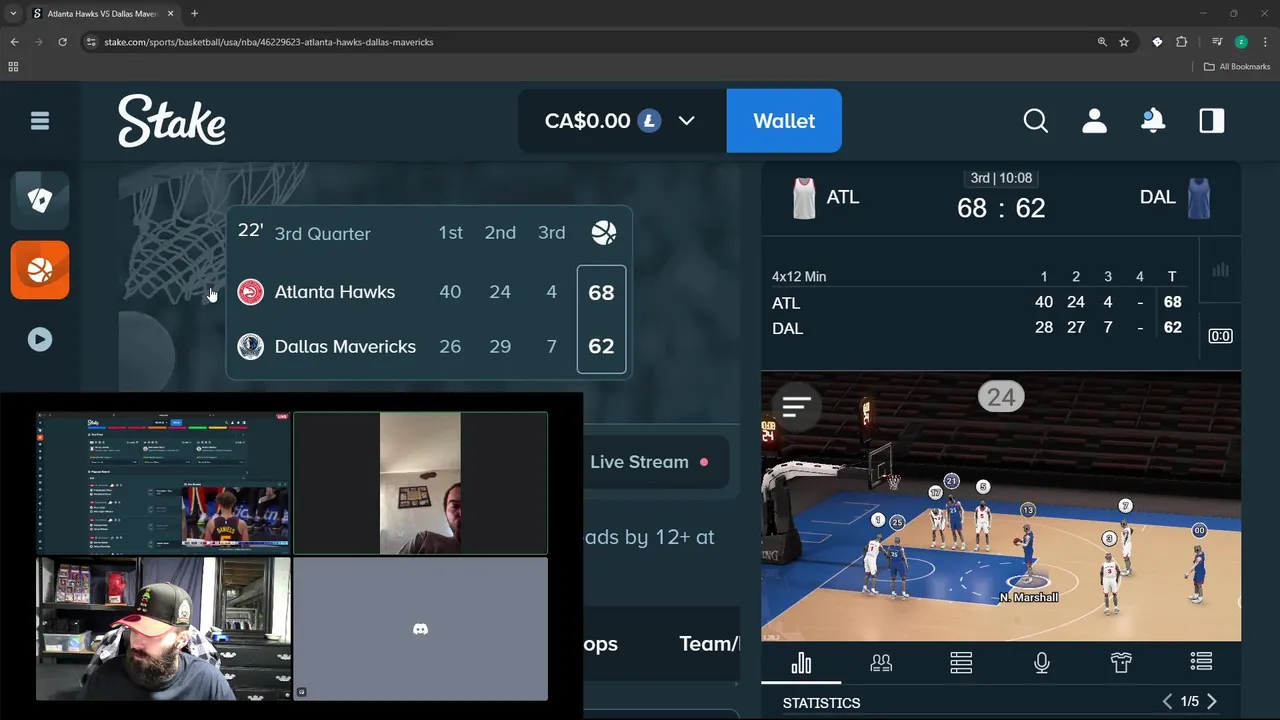Click the bearded streamer webcam tile
This screenshot has width=1280, height=720.
164,629
